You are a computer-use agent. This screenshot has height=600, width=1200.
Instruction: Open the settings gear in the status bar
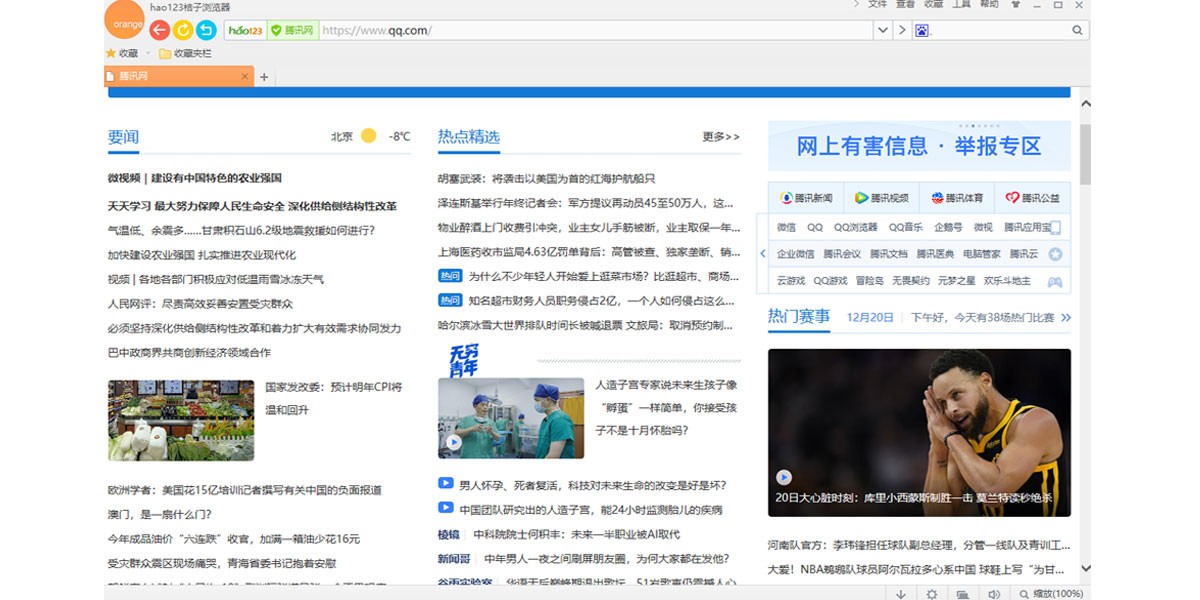(x=931, y=593)
